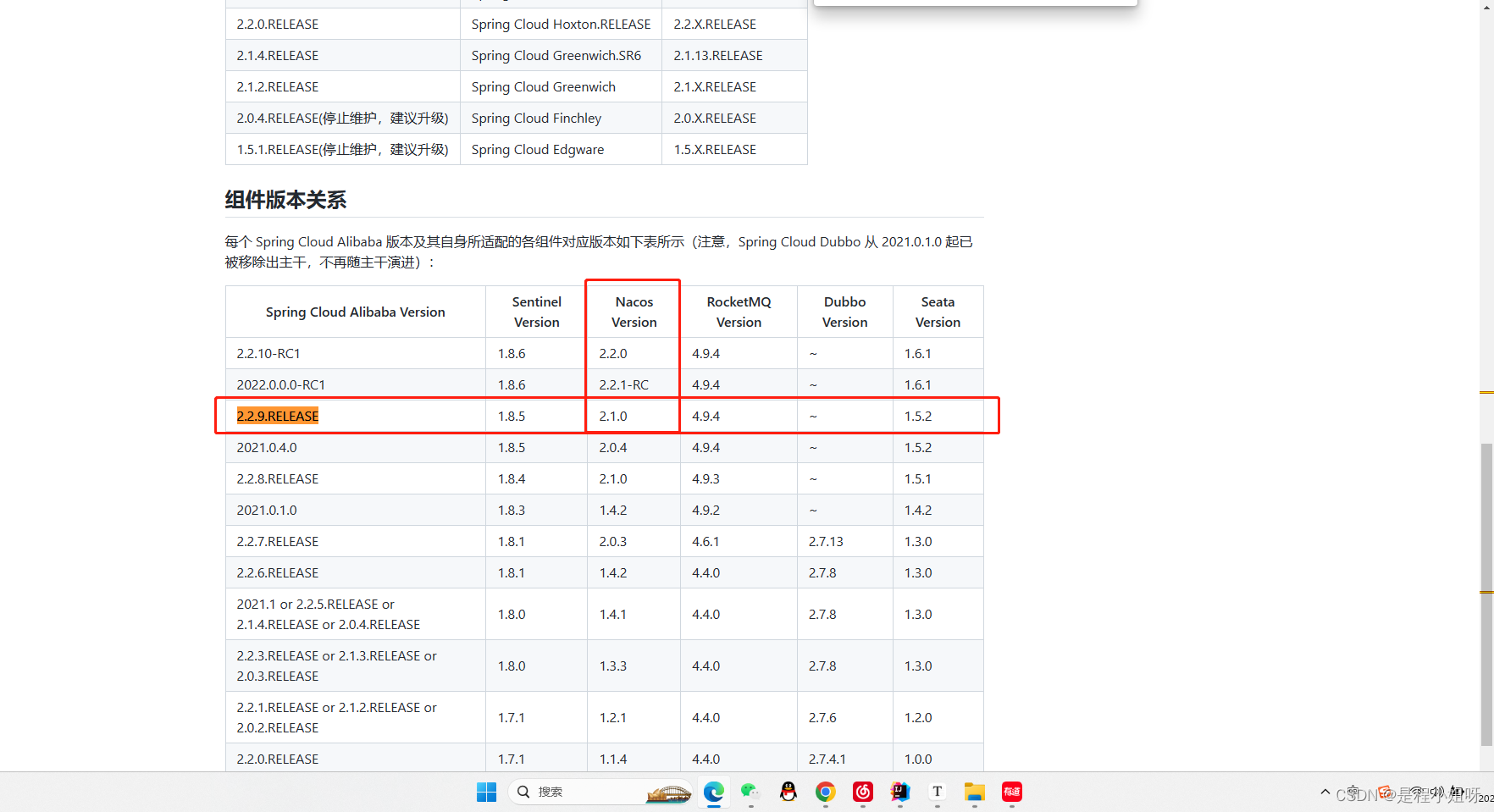Click the 组件版本关系 heading
1494x812 pixels.
pos(285,200)
